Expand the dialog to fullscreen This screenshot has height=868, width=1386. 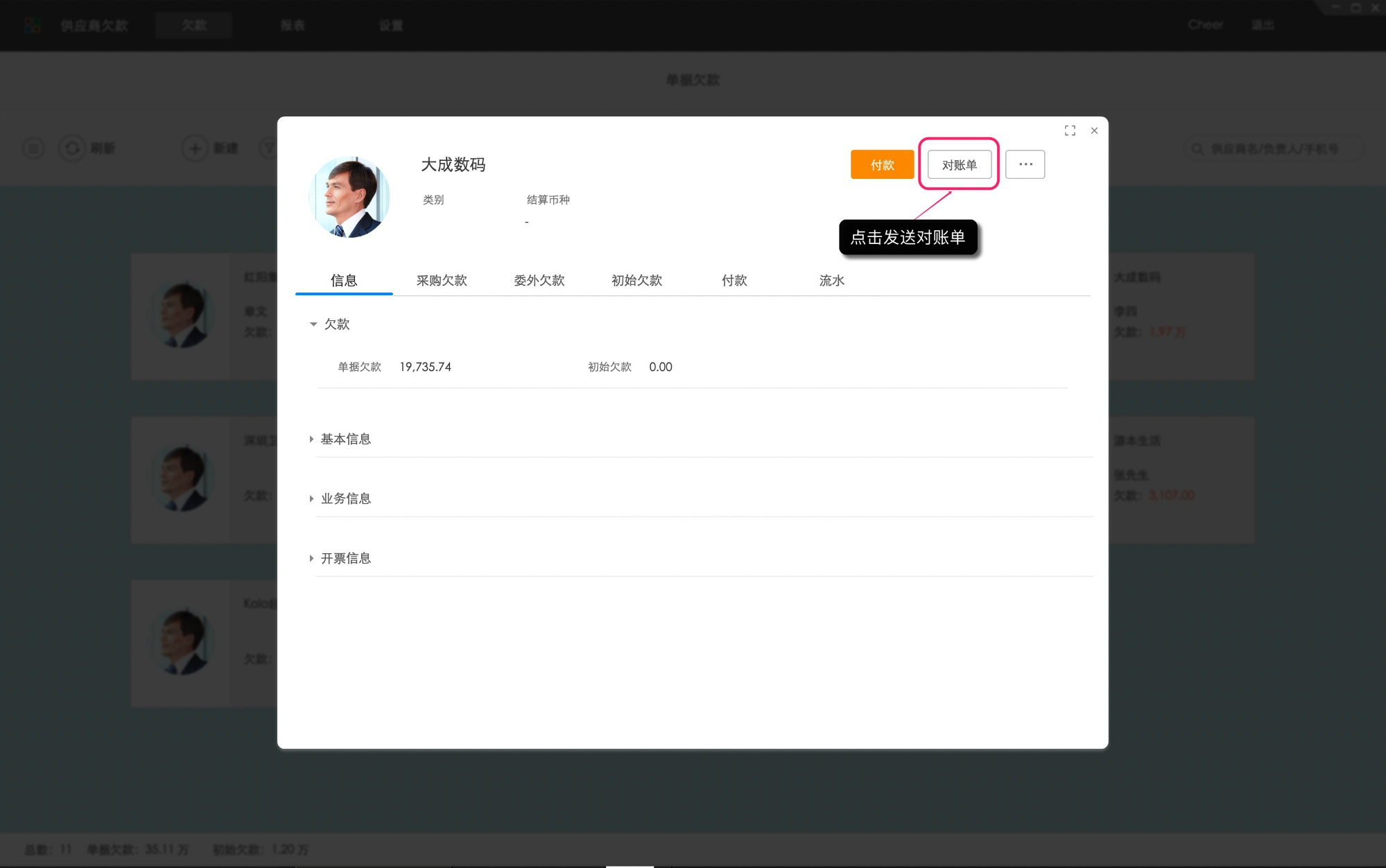[x=1070, y=130]
